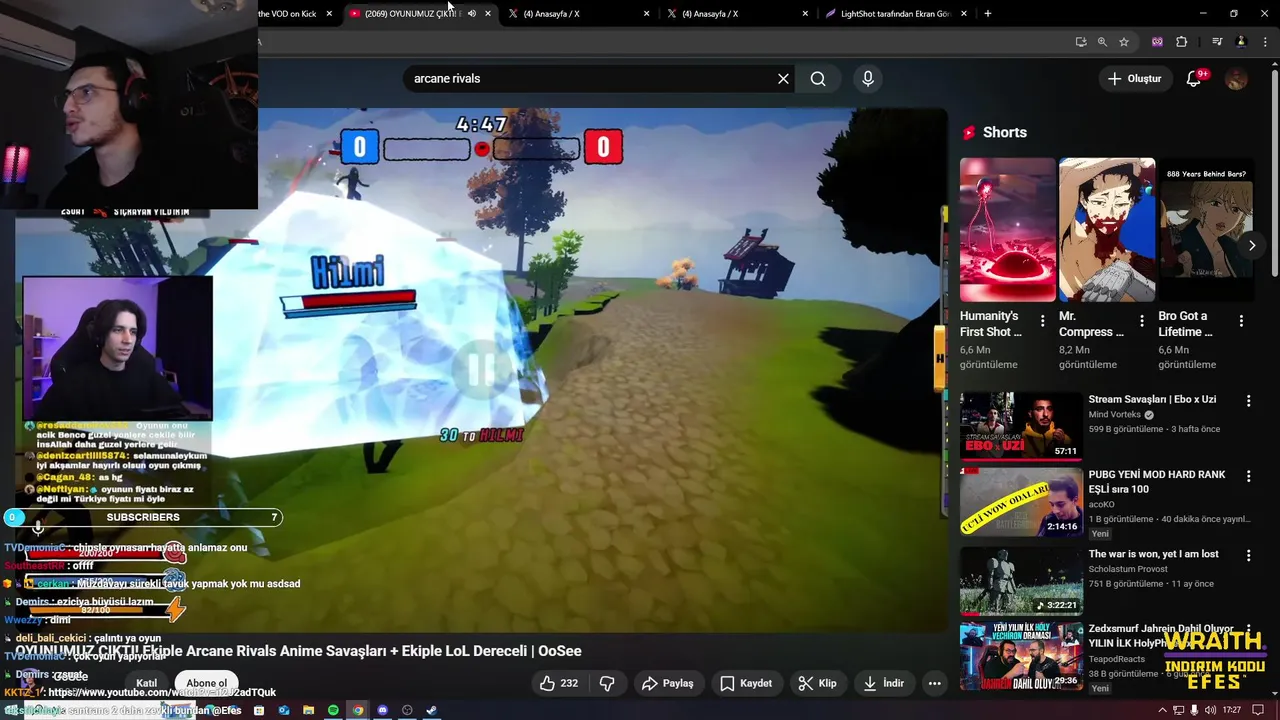
Task: Open Outlook from the taskbar
Action: pyautogui.click(x=284, y=710)
